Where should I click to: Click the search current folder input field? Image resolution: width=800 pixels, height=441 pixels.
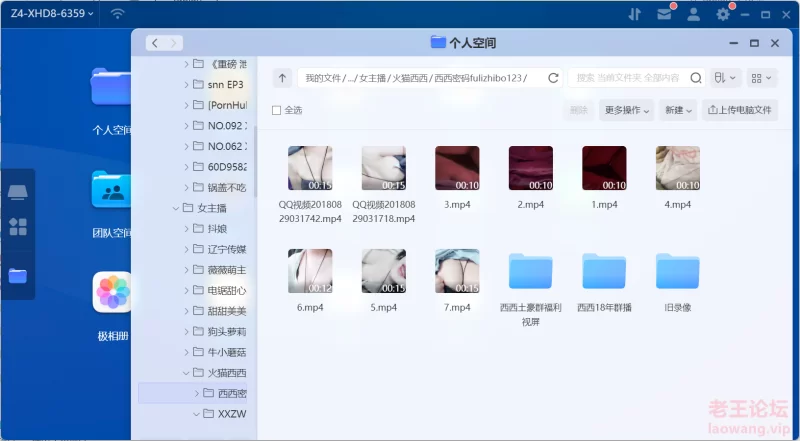click(626, 78)
